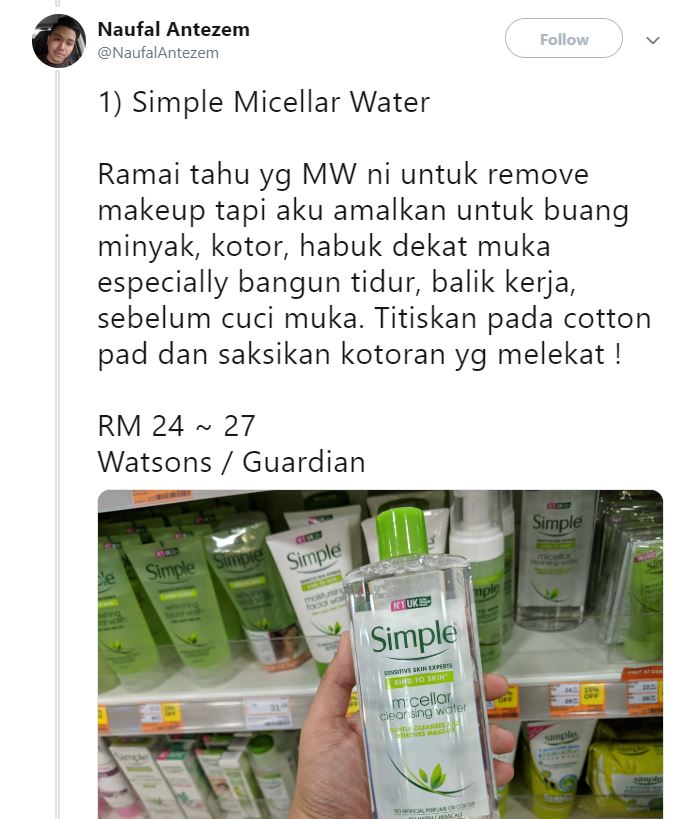Click the green bottle cap in the photo
Image resolution: width=698 pixels, height=819 pixels.
tap(401, 533)
